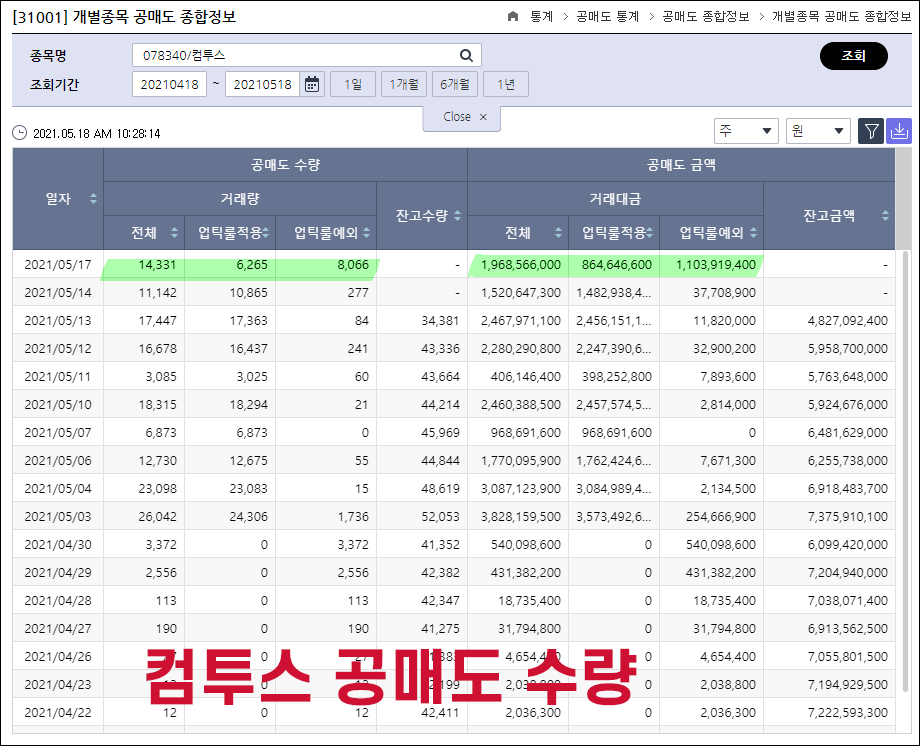Click highlighted volume value 14,331
This screenshot has height=746, width=920.
157,265
